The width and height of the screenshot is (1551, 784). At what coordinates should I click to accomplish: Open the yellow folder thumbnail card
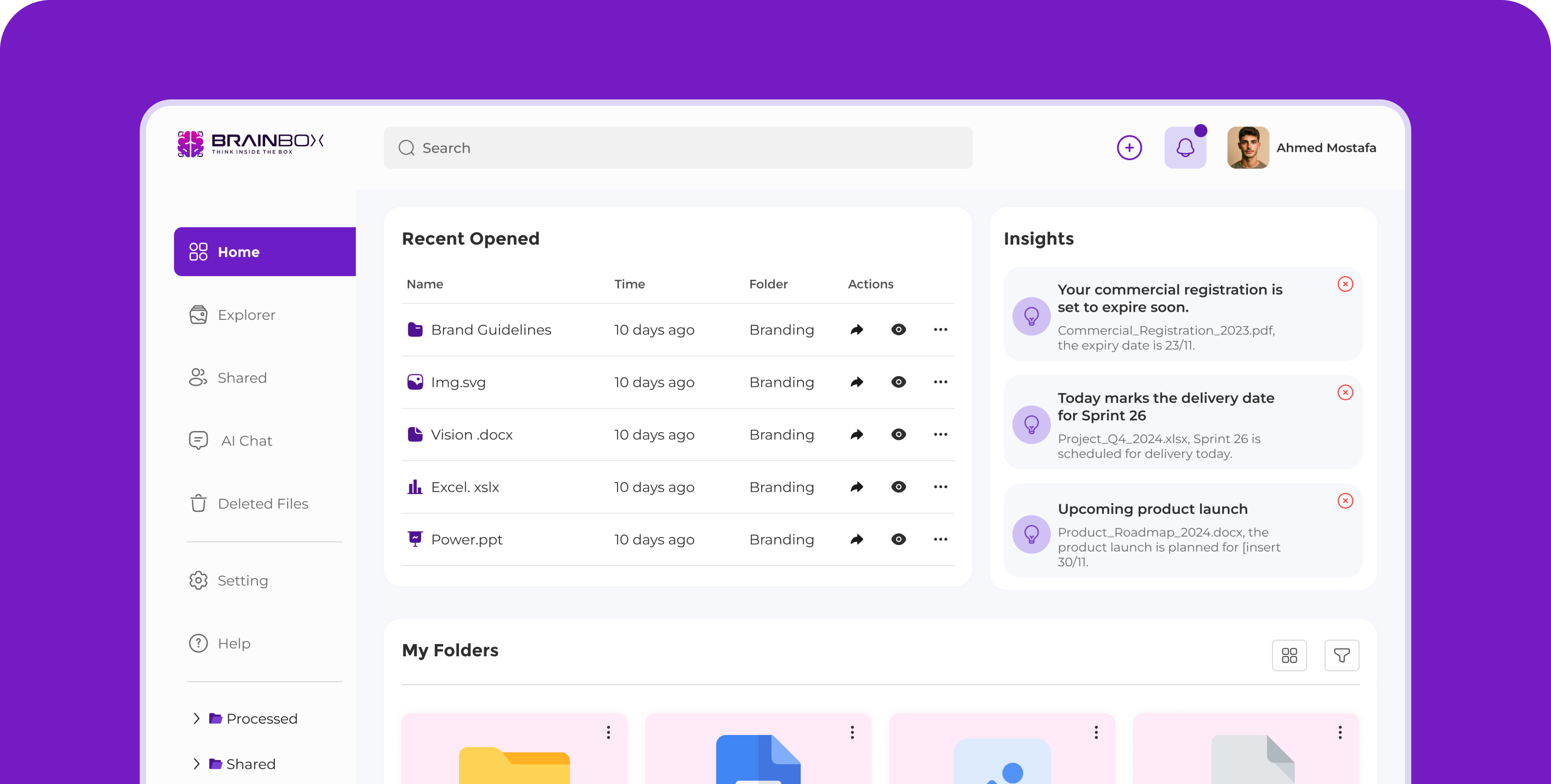[x=514, y=749]
